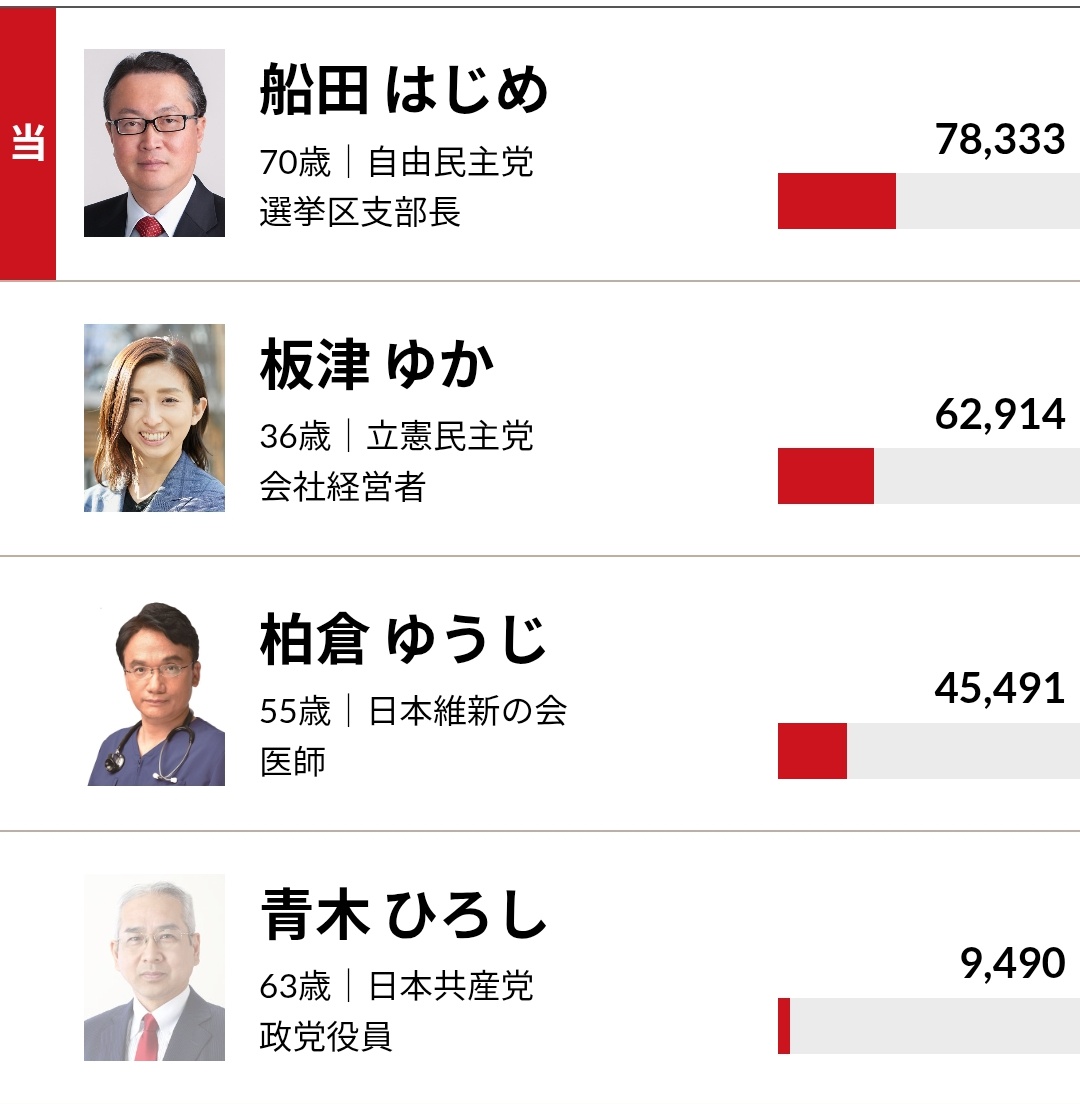Select candidate name 船田 はじめ
This screenshot has width=1080, height=1104.
coord(404,90)
